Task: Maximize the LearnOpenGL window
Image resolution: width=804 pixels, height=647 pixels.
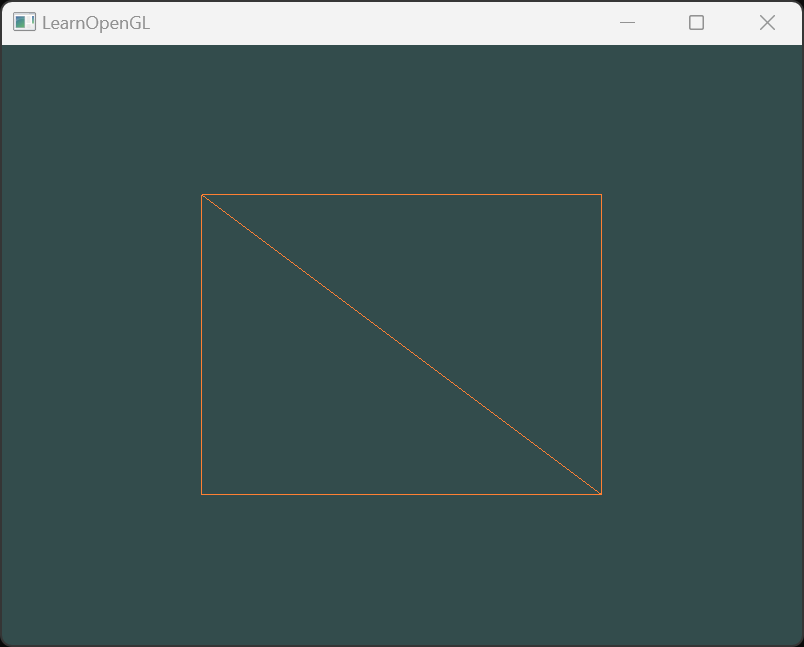Action: [x=696, y=23]
